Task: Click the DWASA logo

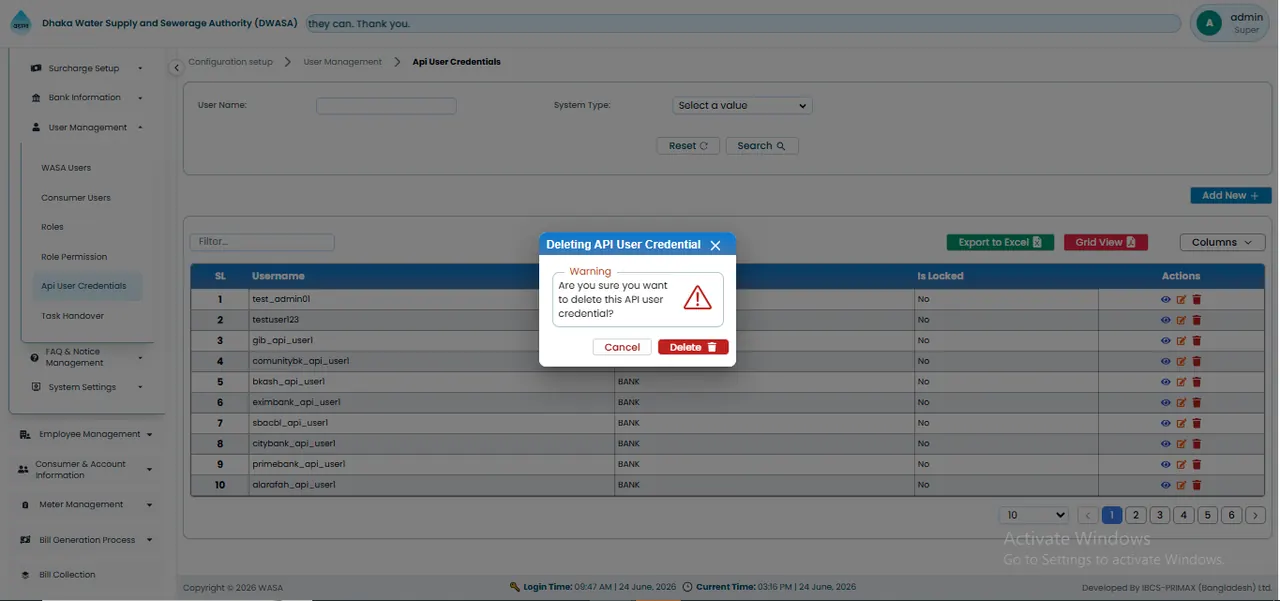Action: [x=20, y=24]
